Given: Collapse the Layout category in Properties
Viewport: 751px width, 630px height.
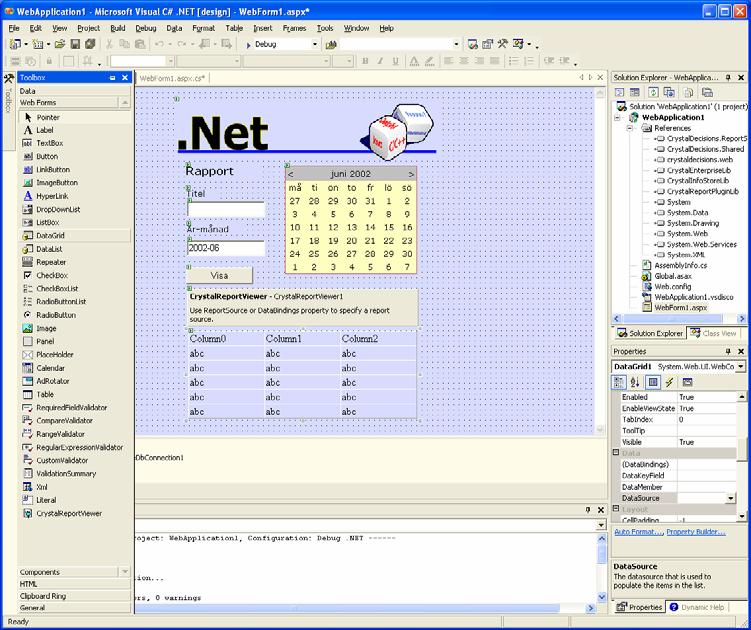Looking at the screenshot, I should pyautogui.click(x=616, y=508).
